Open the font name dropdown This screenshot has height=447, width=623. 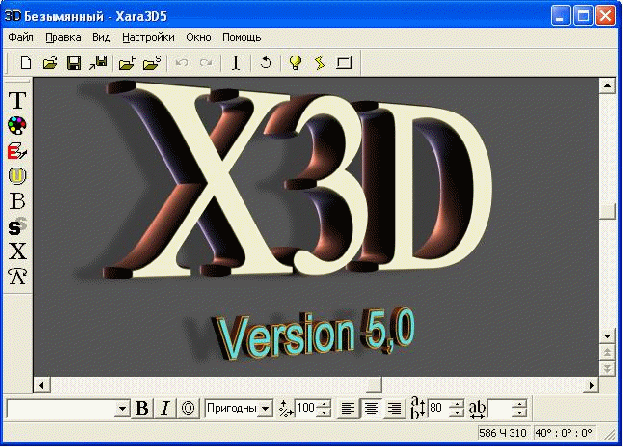122,408
